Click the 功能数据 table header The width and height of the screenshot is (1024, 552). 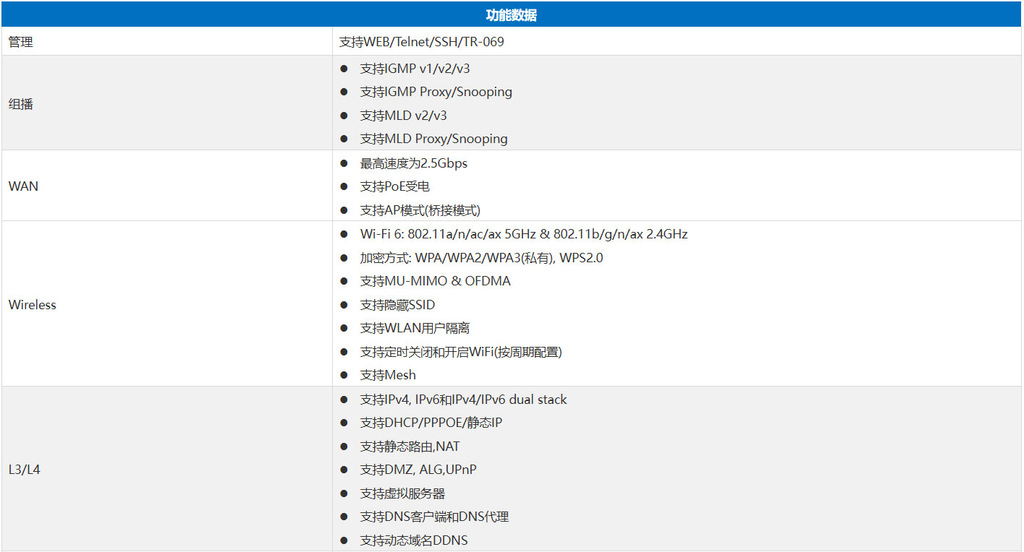click(511, 15)
